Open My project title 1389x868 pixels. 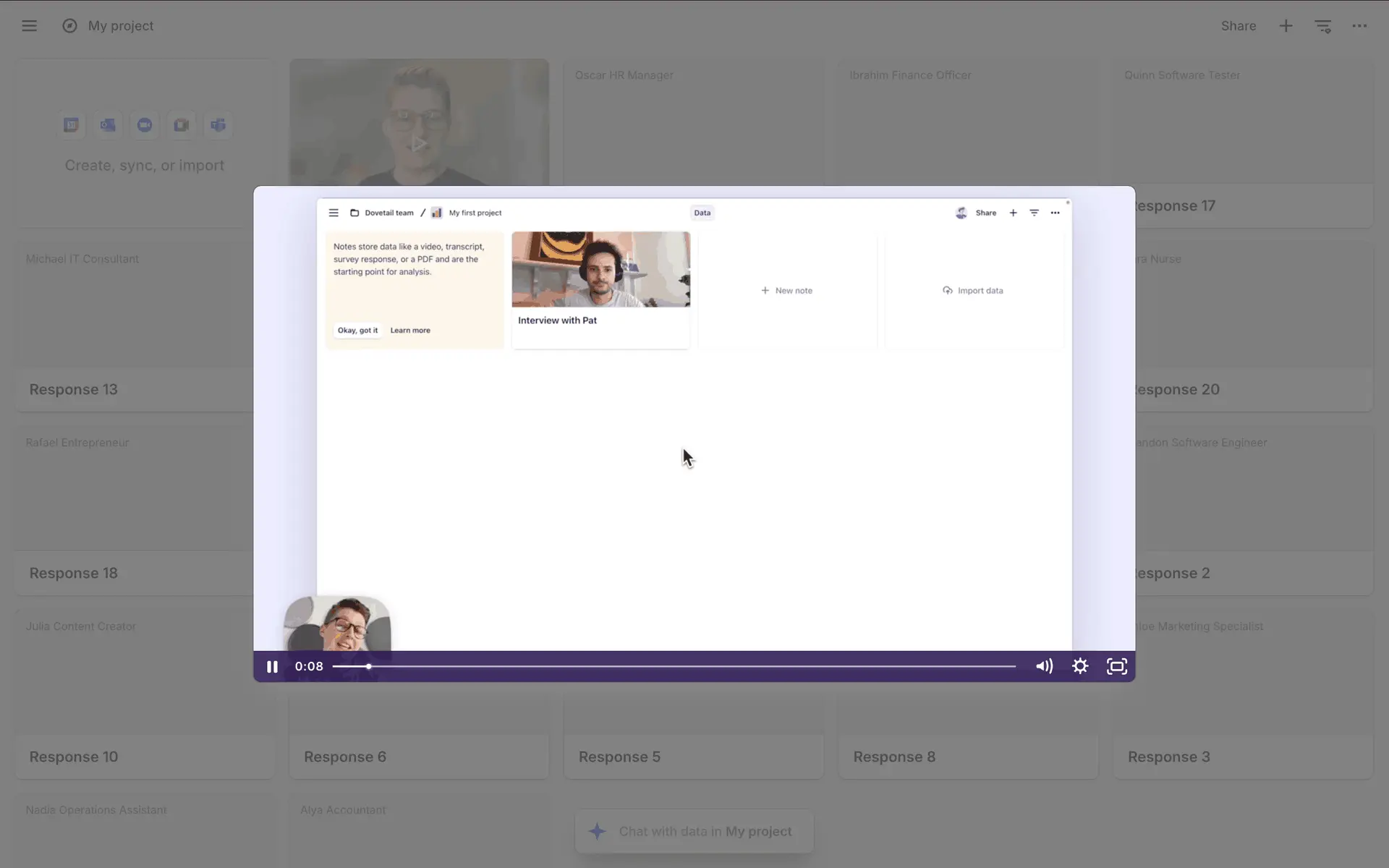pos(121,26)
